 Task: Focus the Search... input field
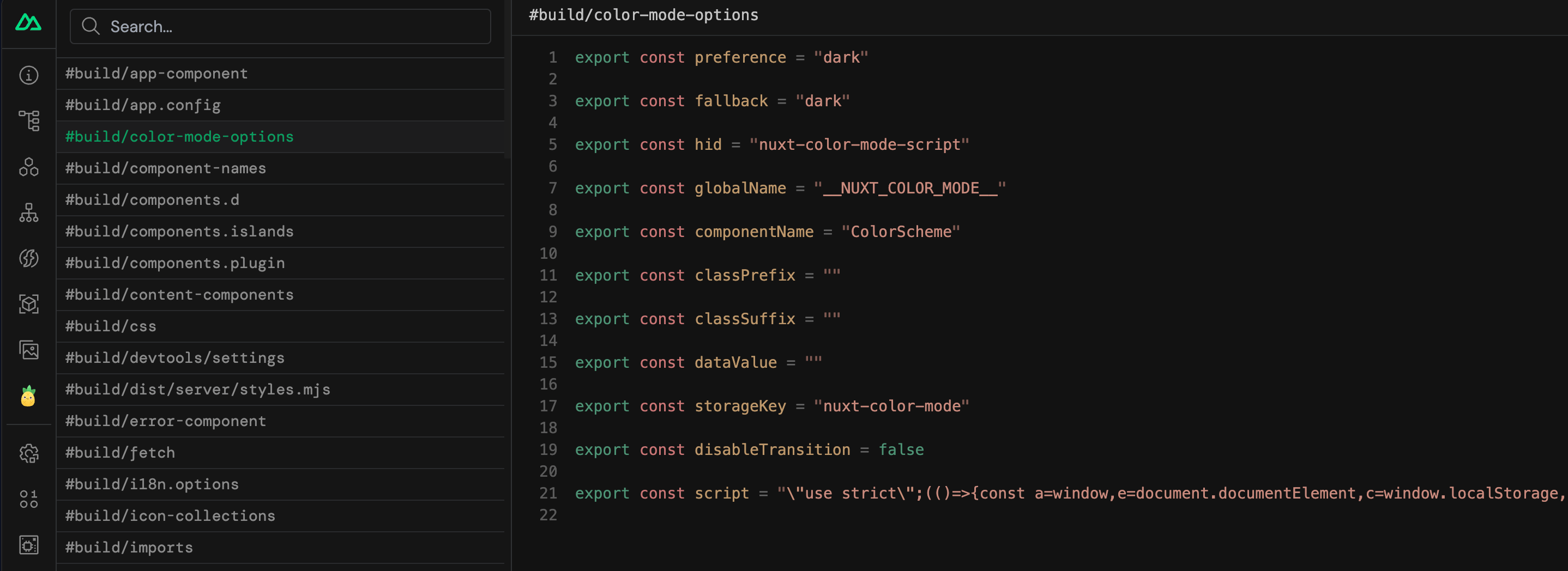pyautogui.click(x=280, y=26)
